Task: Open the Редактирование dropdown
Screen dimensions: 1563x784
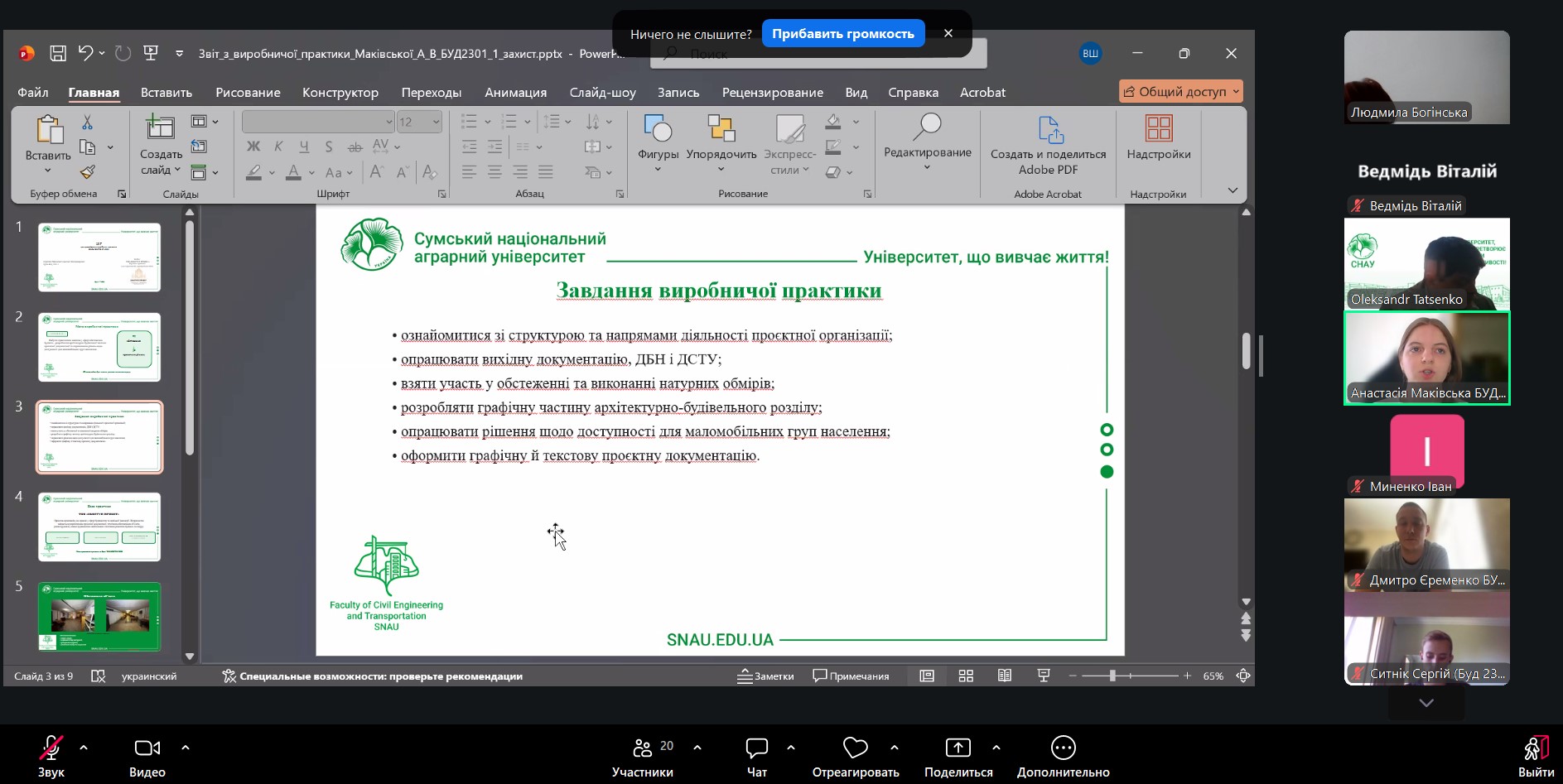Action: pos(928,142)
